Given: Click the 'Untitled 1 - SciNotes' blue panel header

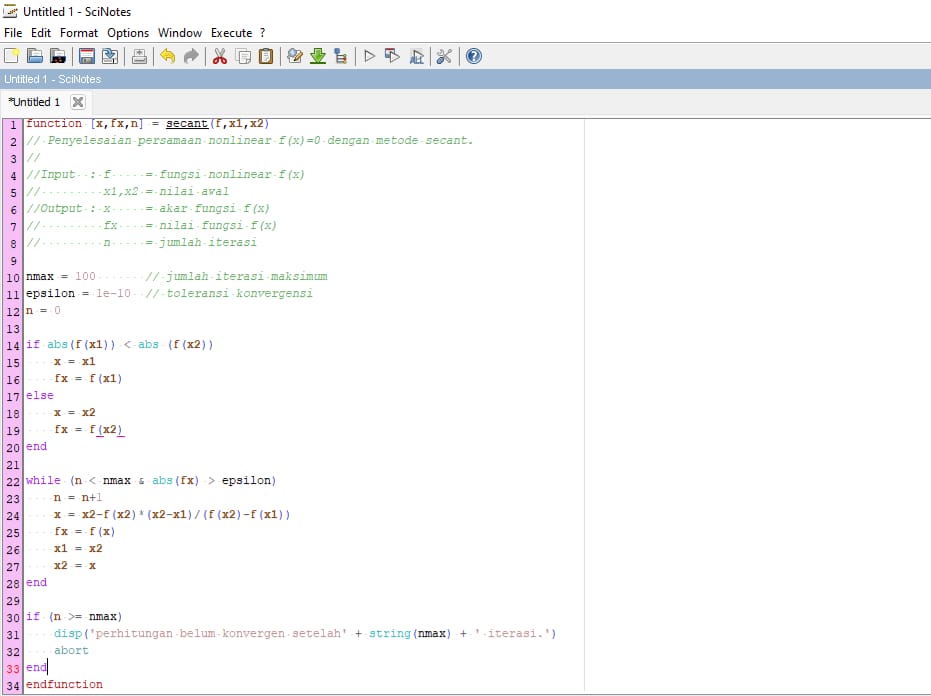Looking at the screenshot, I should point(466,79).
